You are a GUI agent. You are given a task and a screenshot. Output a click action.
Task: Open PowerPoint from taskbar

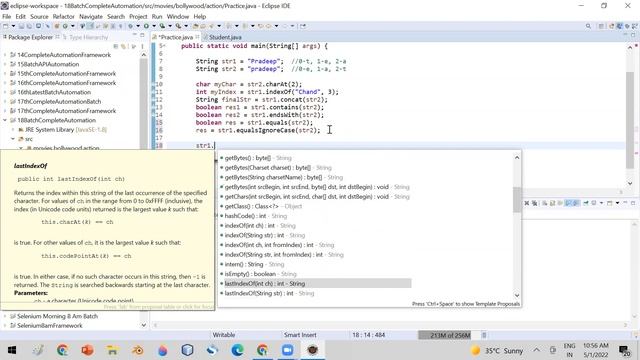[87, 350]
